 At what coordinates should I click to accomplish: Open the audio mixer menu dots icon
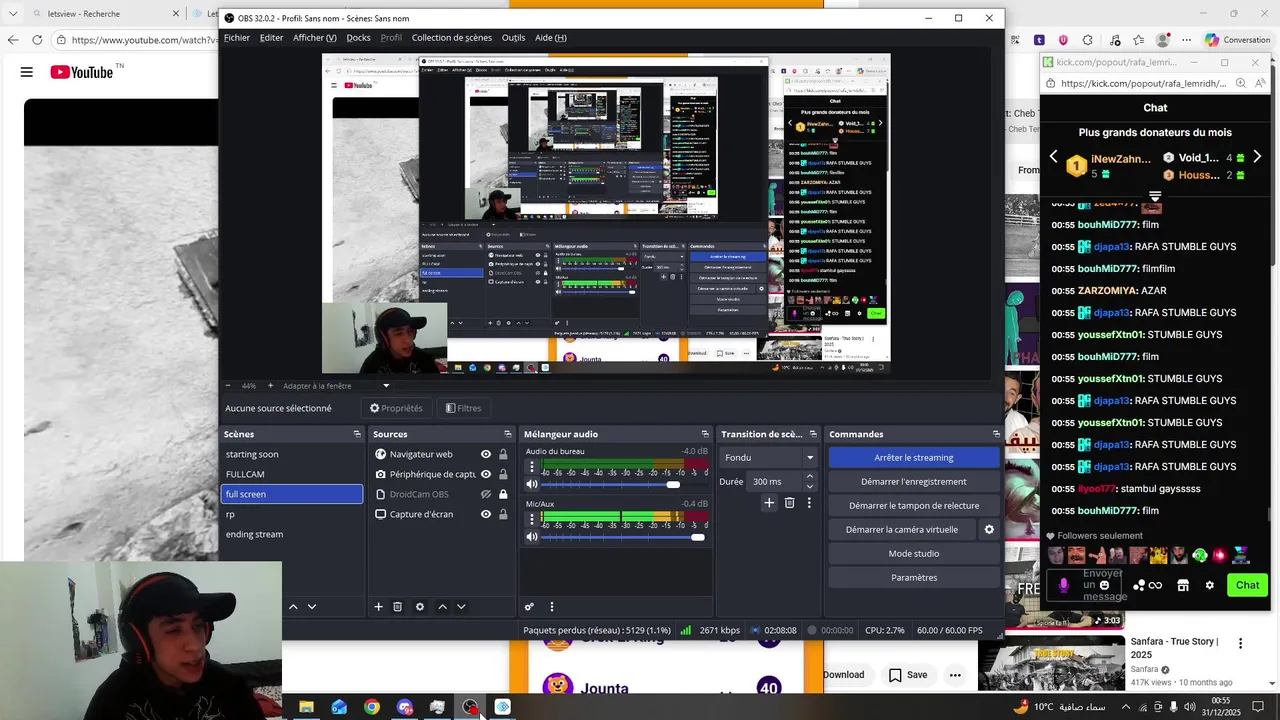tap(551, 607)
